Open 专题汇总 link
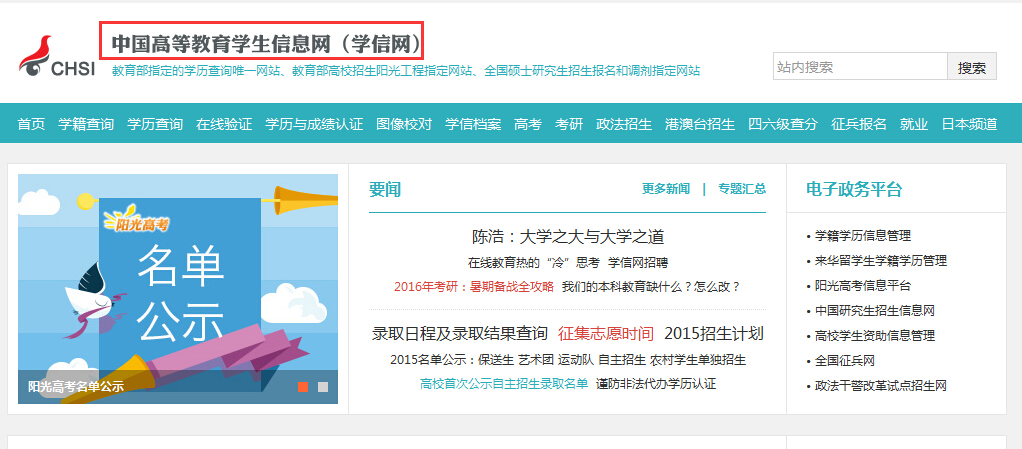Image resolution: width=1022 pixels, height=449 pixels. click(x=741, y=189)
